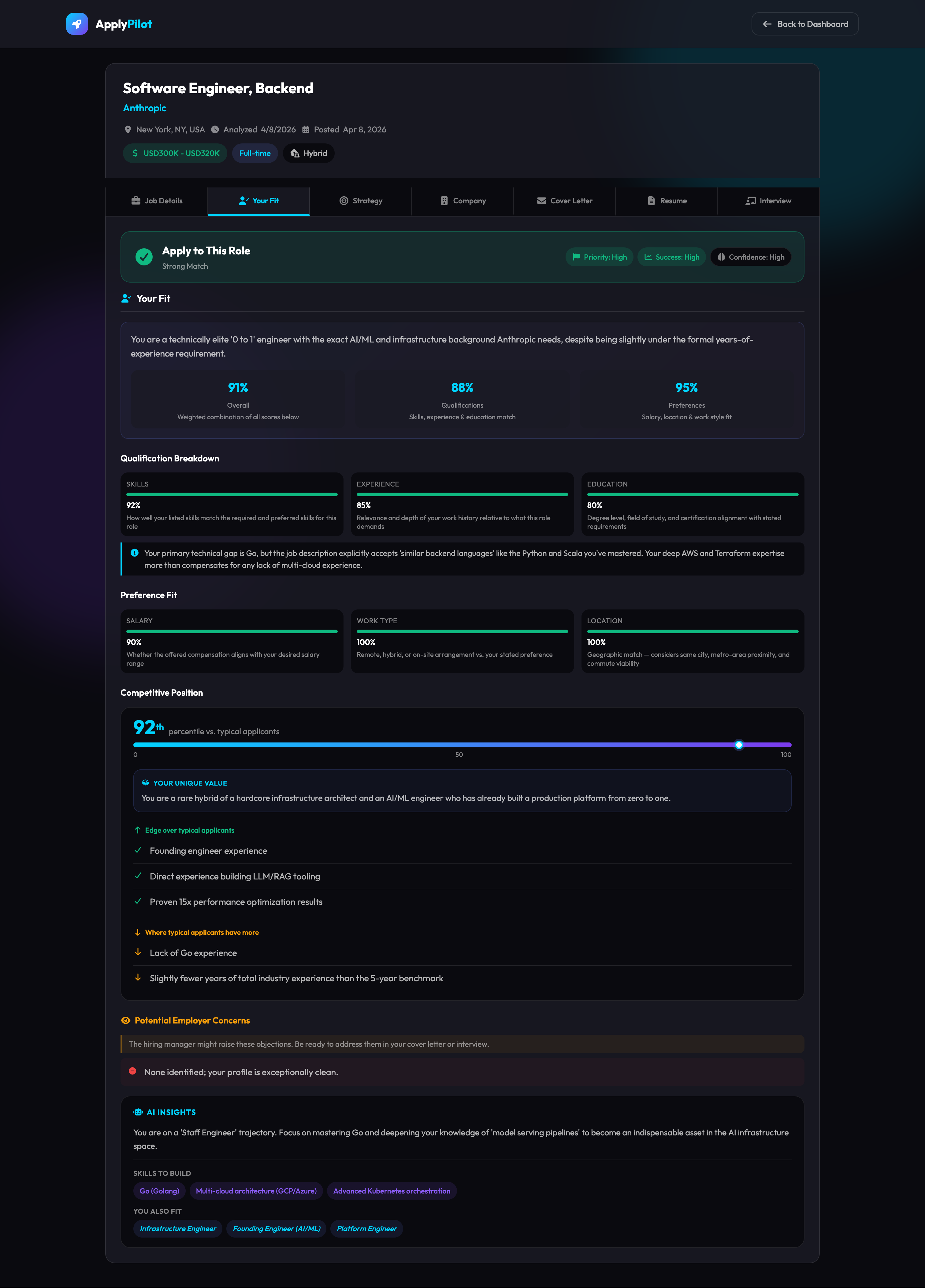
Task: Click the dollar sign icon in salary badge
Action: pos(135,153)
